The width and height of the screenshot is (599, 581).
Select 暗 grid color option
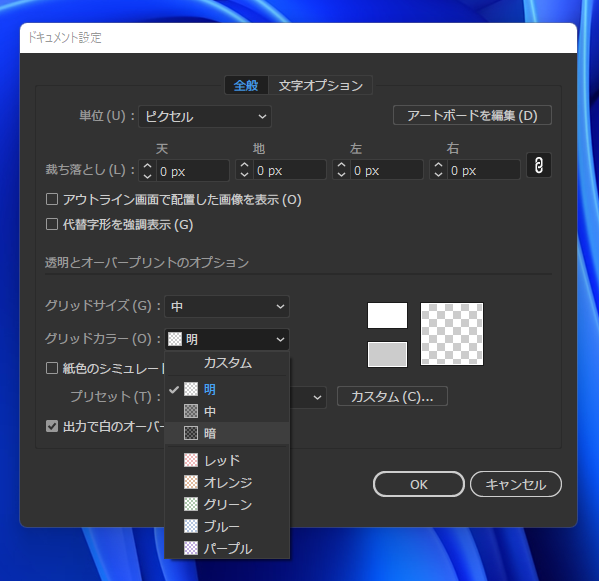[227, 433]
